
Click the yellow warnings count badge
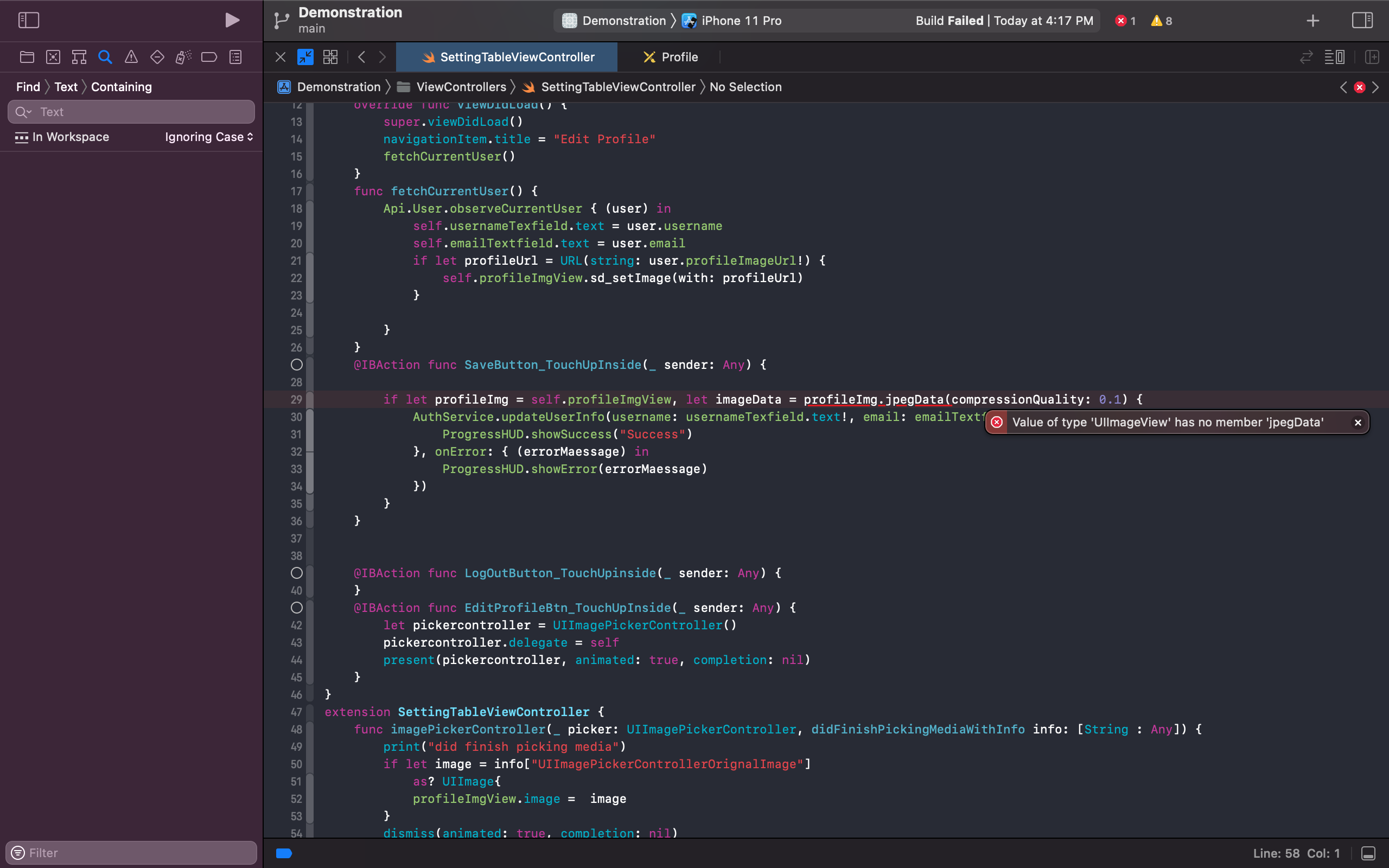tap(1162, 21)
